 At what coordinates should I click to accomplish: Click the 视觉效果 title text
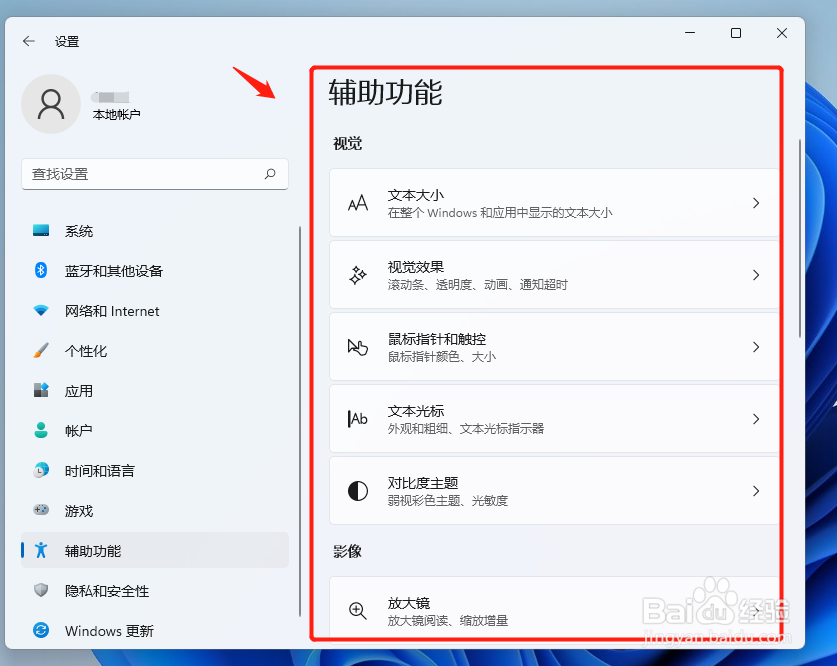[416, 267]
